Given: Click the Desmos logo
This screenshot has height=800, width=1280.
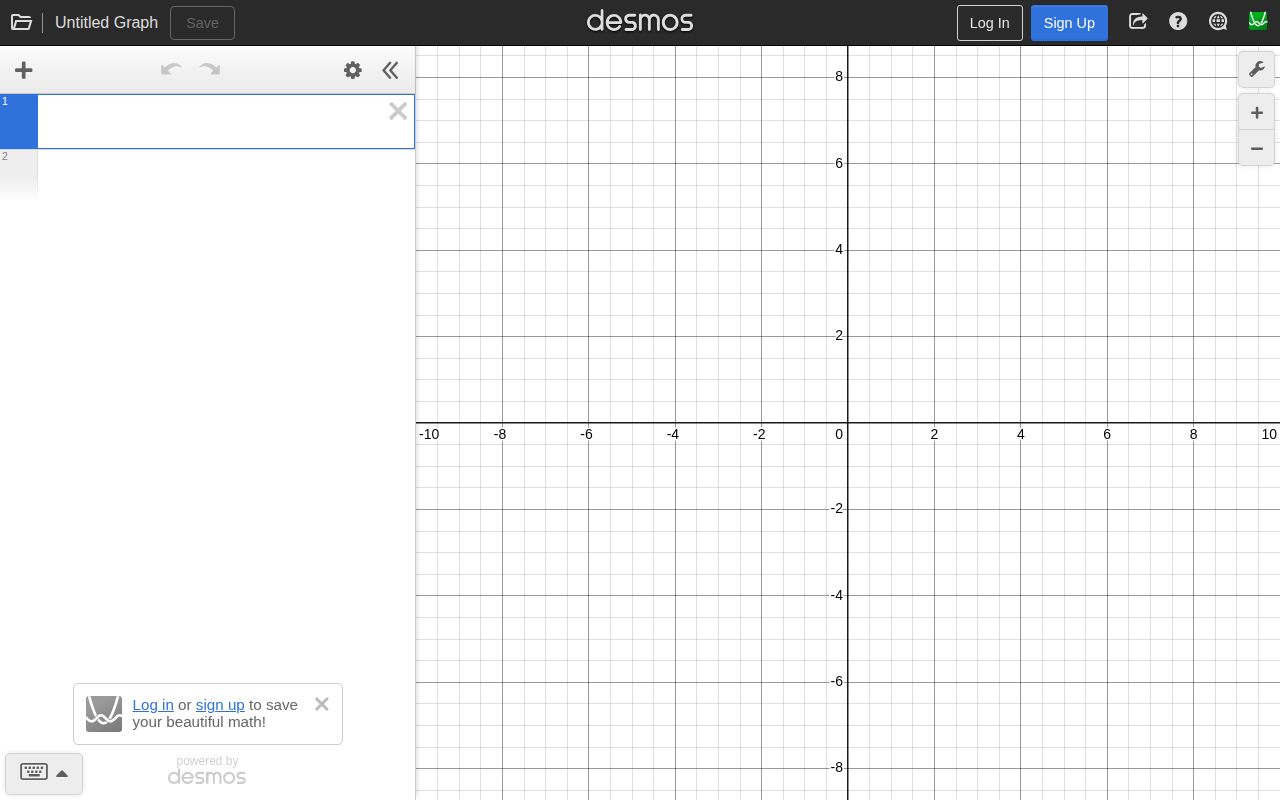Looking at the screenshot, I should 640,21.
